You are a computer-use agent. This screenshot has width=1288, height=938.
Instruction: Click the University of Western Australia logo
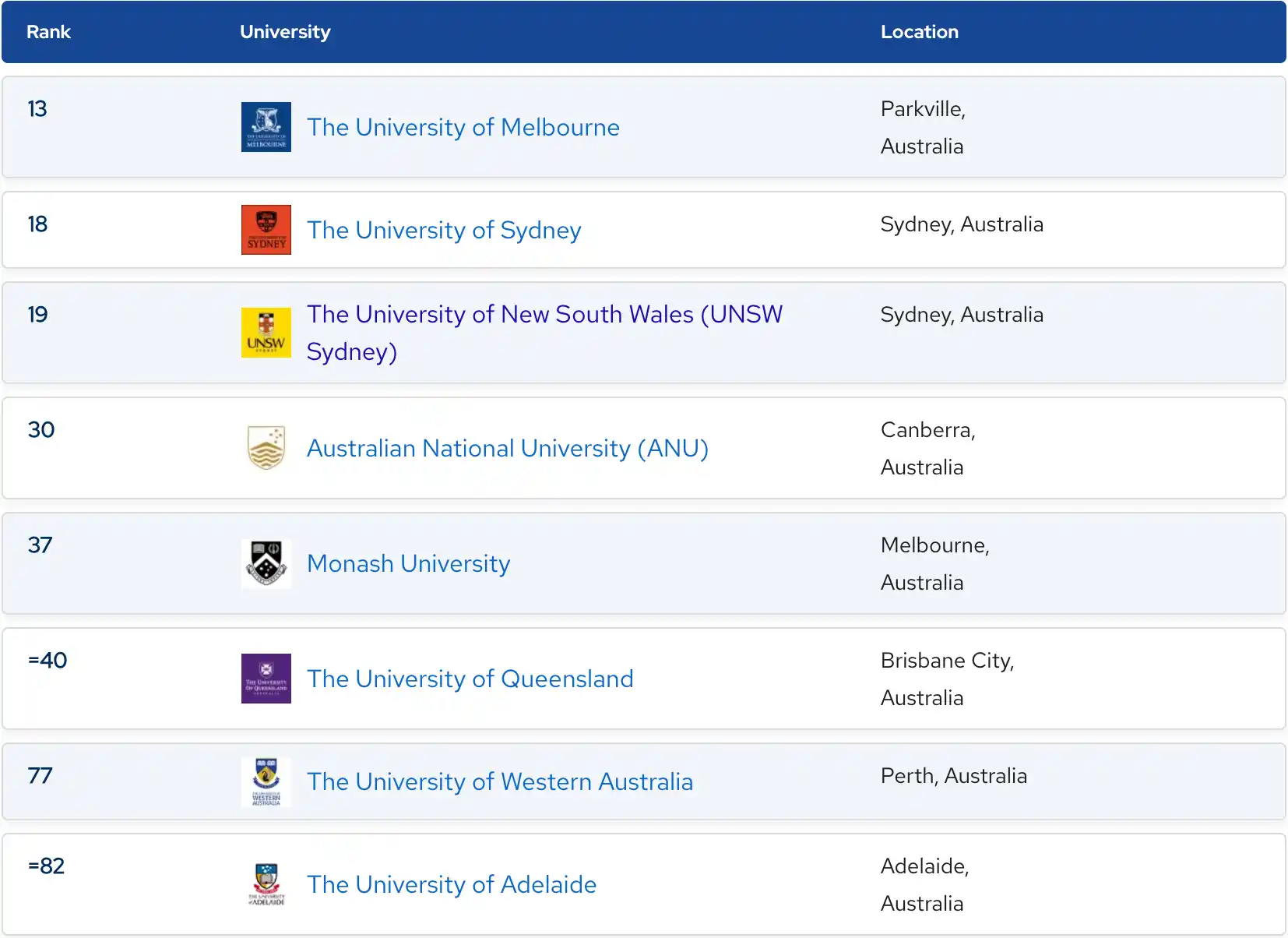266,781
